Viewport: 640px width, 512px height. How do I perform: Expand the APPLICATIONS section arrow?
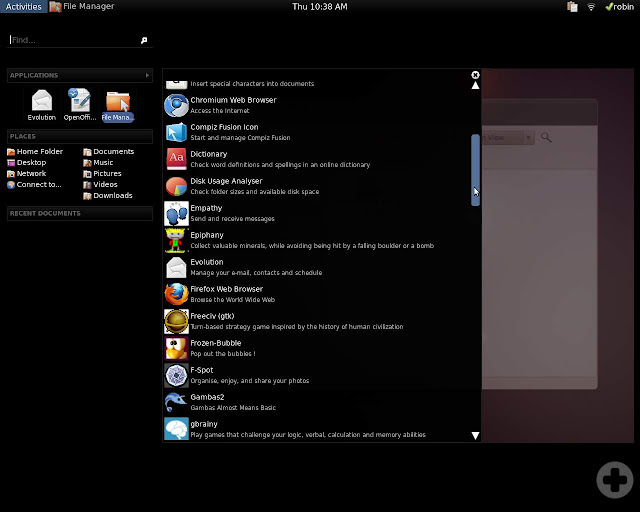[x=147, y=75]
